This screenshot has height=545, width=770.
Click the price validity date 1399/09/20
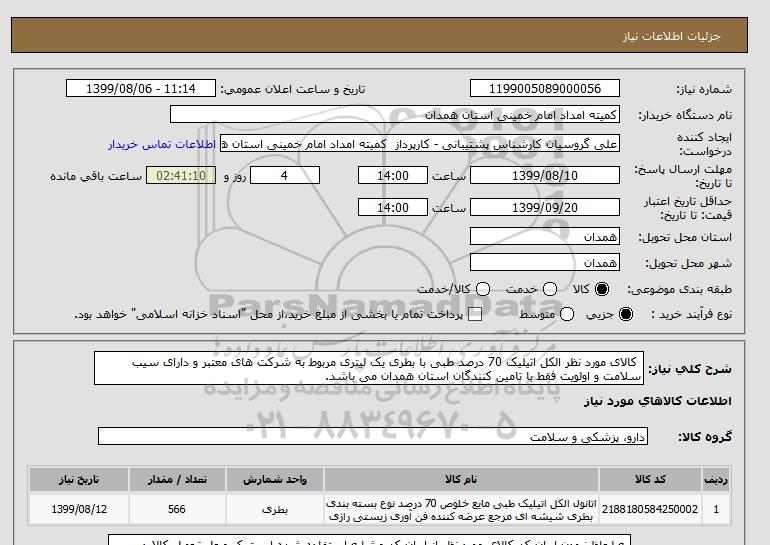click(545, 207)
